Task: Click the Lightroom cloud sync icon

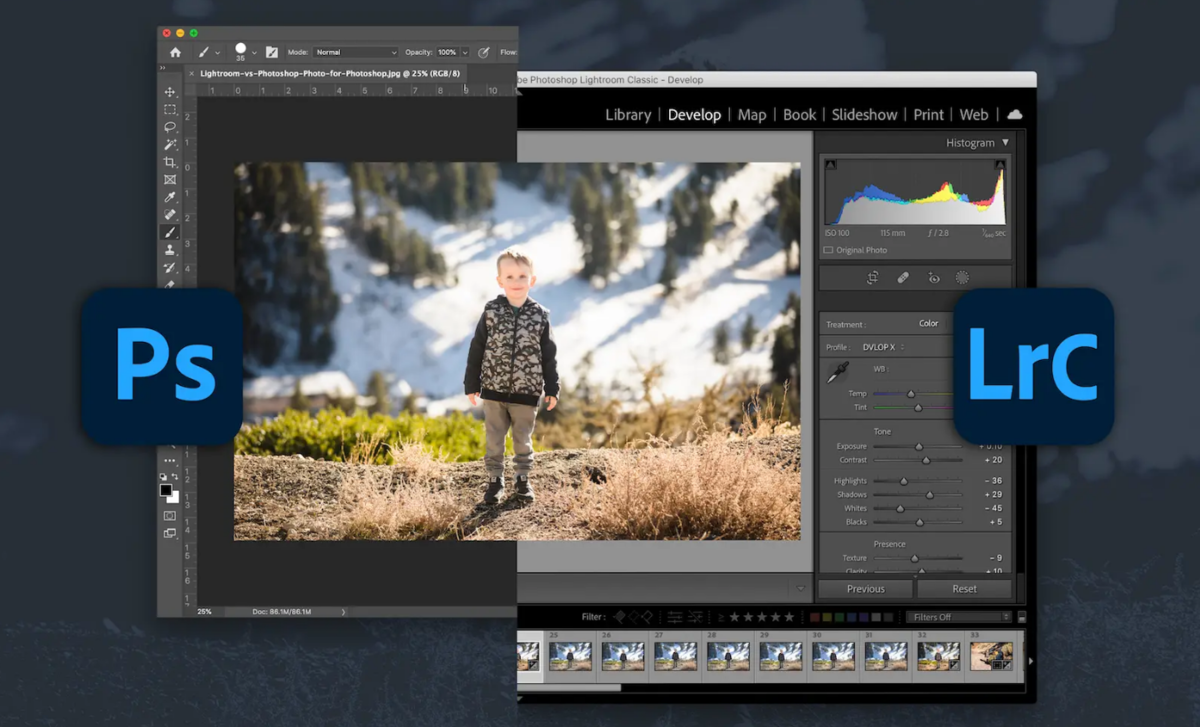Action: point(1015,115)
